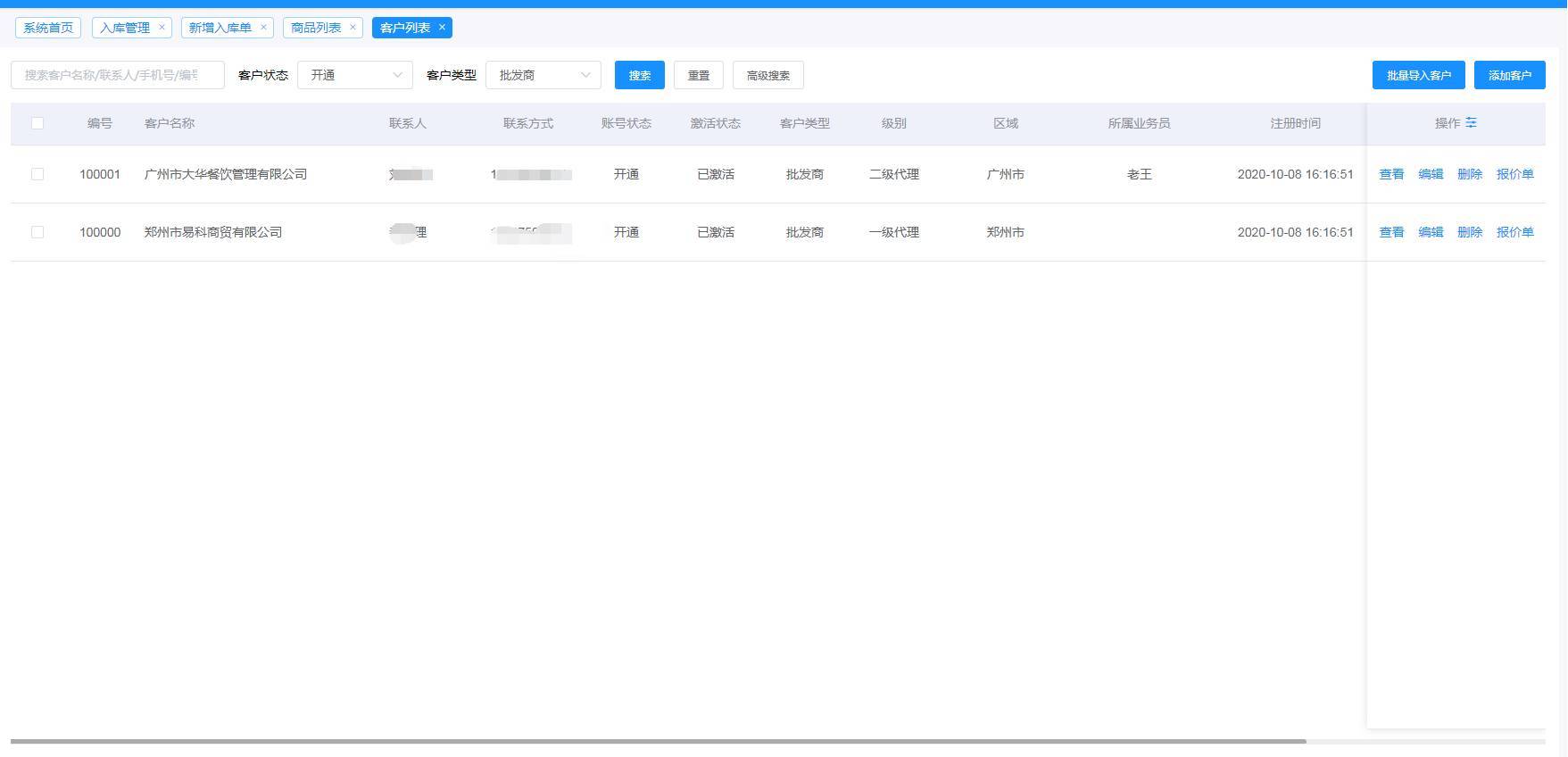Close the 商品列表 tab
The image size is (1568, 757).
pyautogui.click(x=353, y=28)
